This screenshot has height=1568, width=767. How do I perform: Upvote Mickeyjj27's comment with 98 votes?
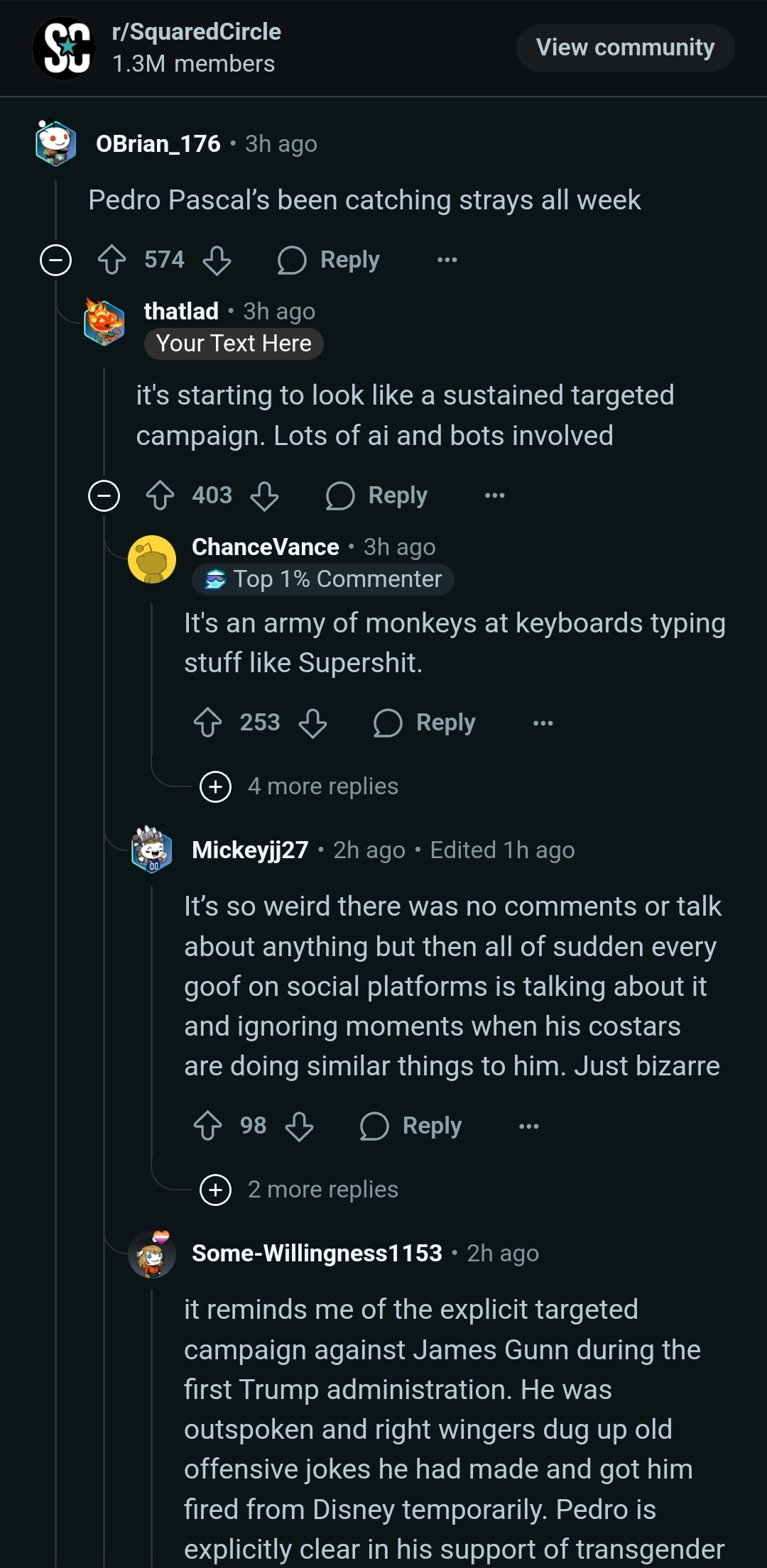tap(207, 1126)
